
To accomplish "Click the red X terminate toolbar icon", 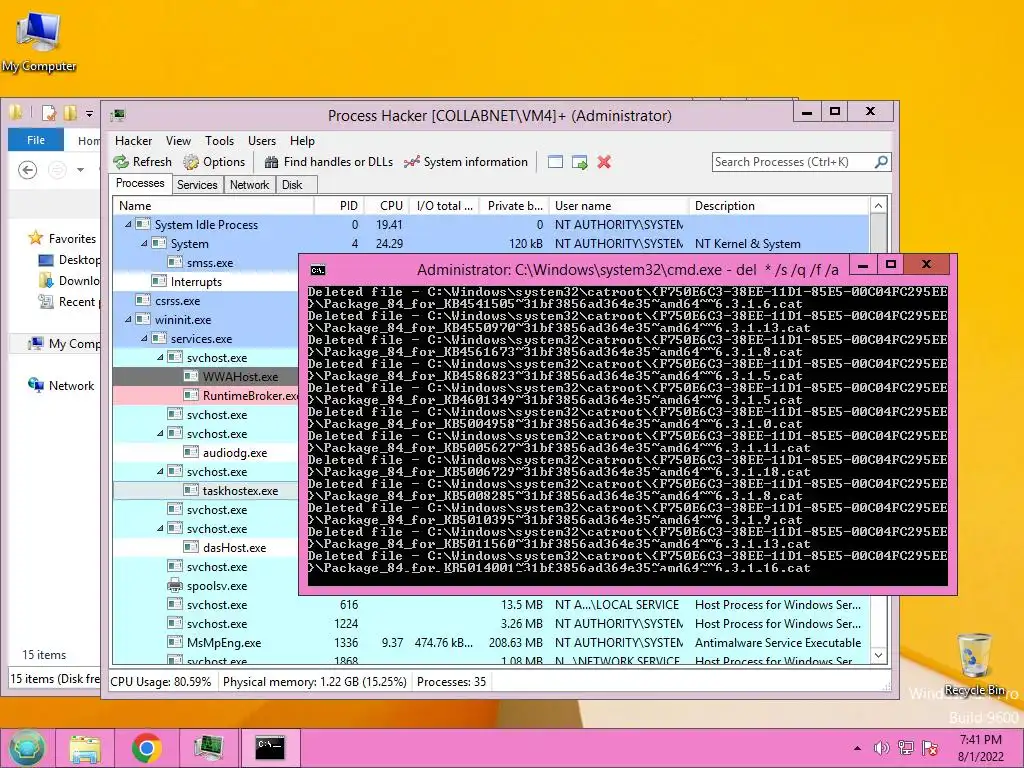I will 604,162.
